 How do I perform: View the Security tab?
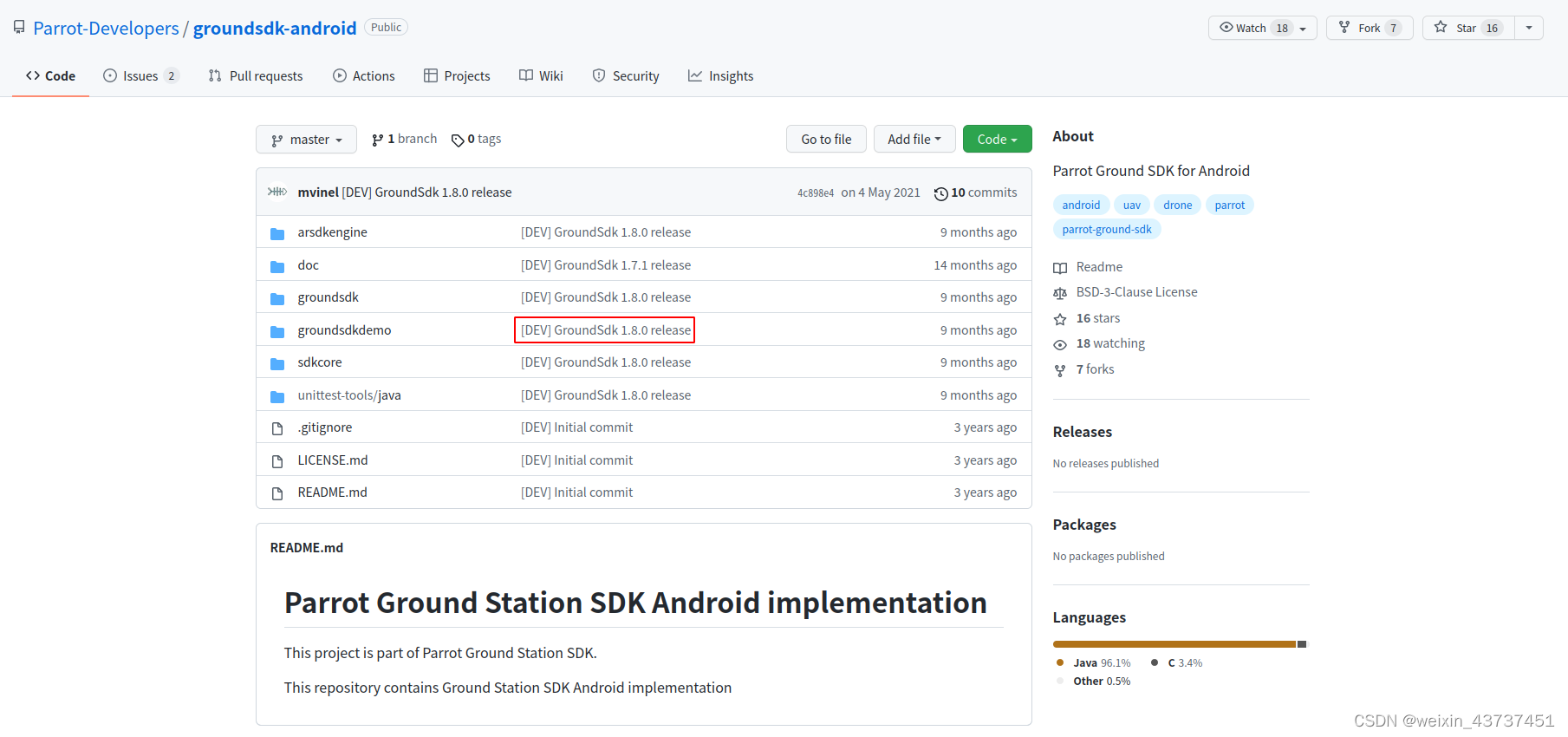(626, 76)
